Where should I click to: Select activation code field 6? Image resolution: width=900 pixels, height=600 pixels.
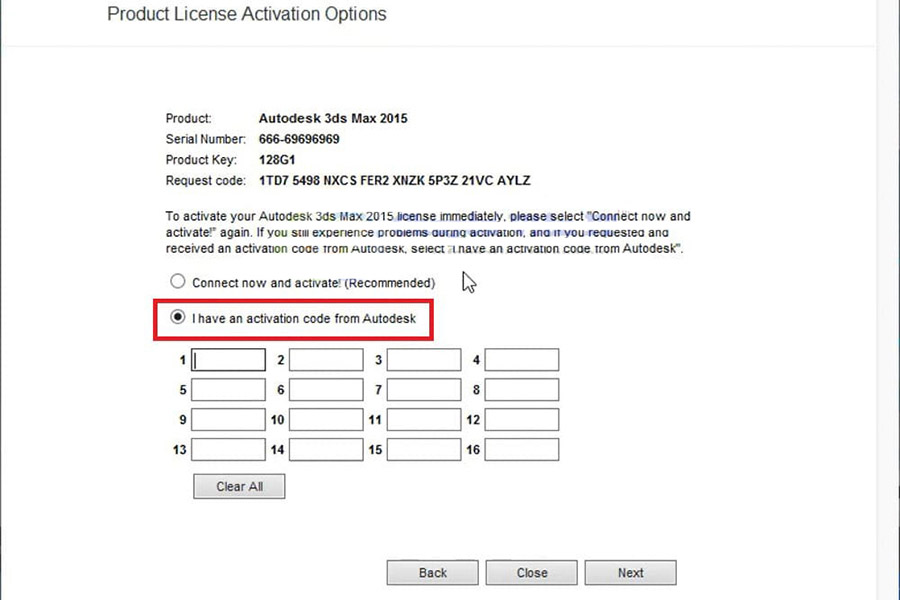(327, 390)
